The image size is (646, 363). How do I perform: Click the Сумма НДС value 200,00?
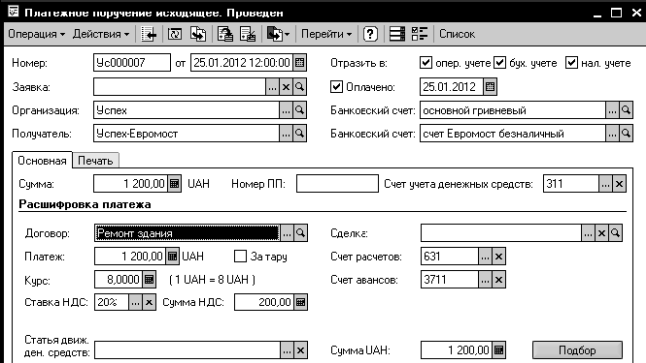[x=275, y=302]
